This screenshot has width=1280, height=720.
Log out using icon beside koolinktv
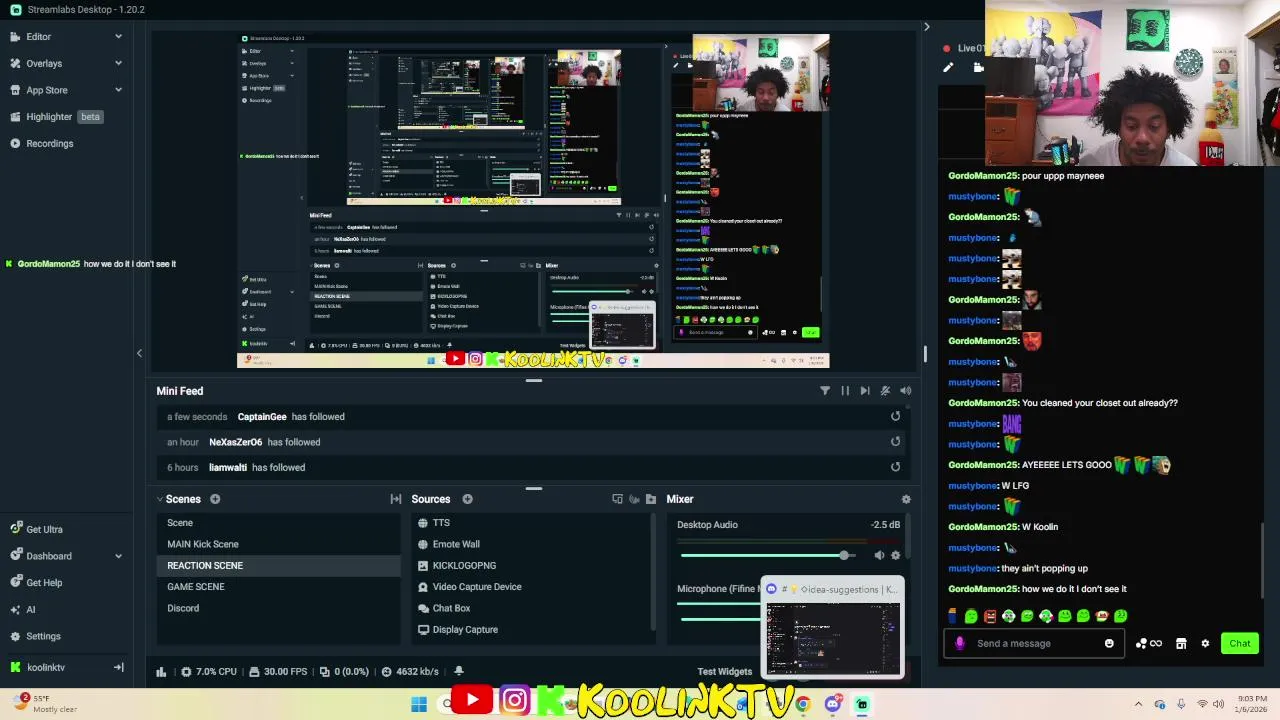pos(118,667)
